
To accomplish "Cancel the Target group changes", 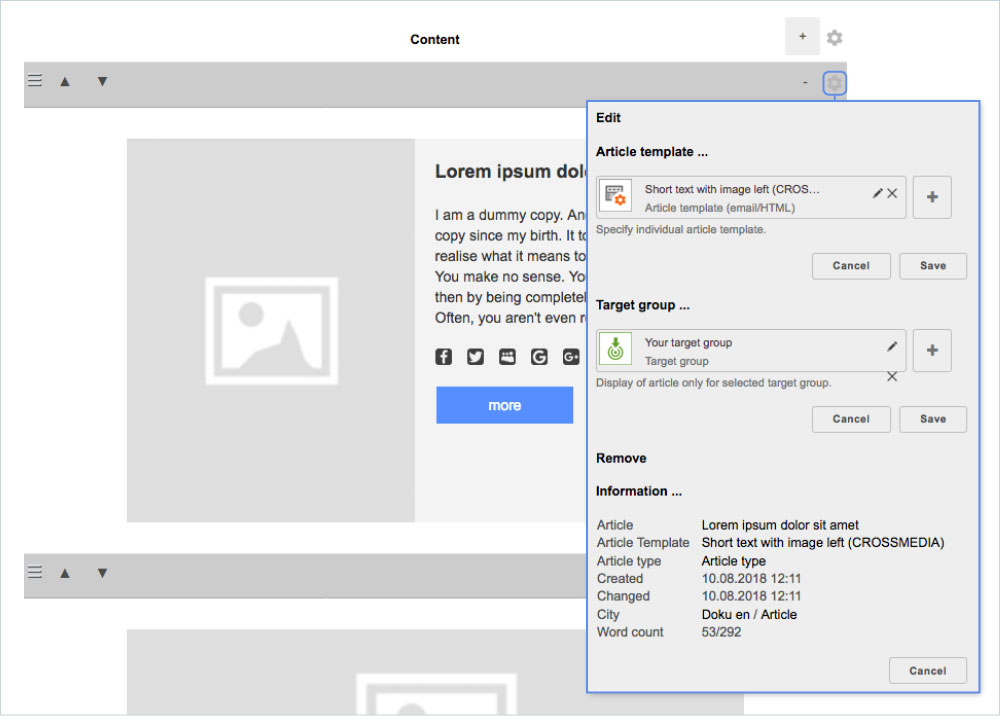I will (x=851, y=419).
